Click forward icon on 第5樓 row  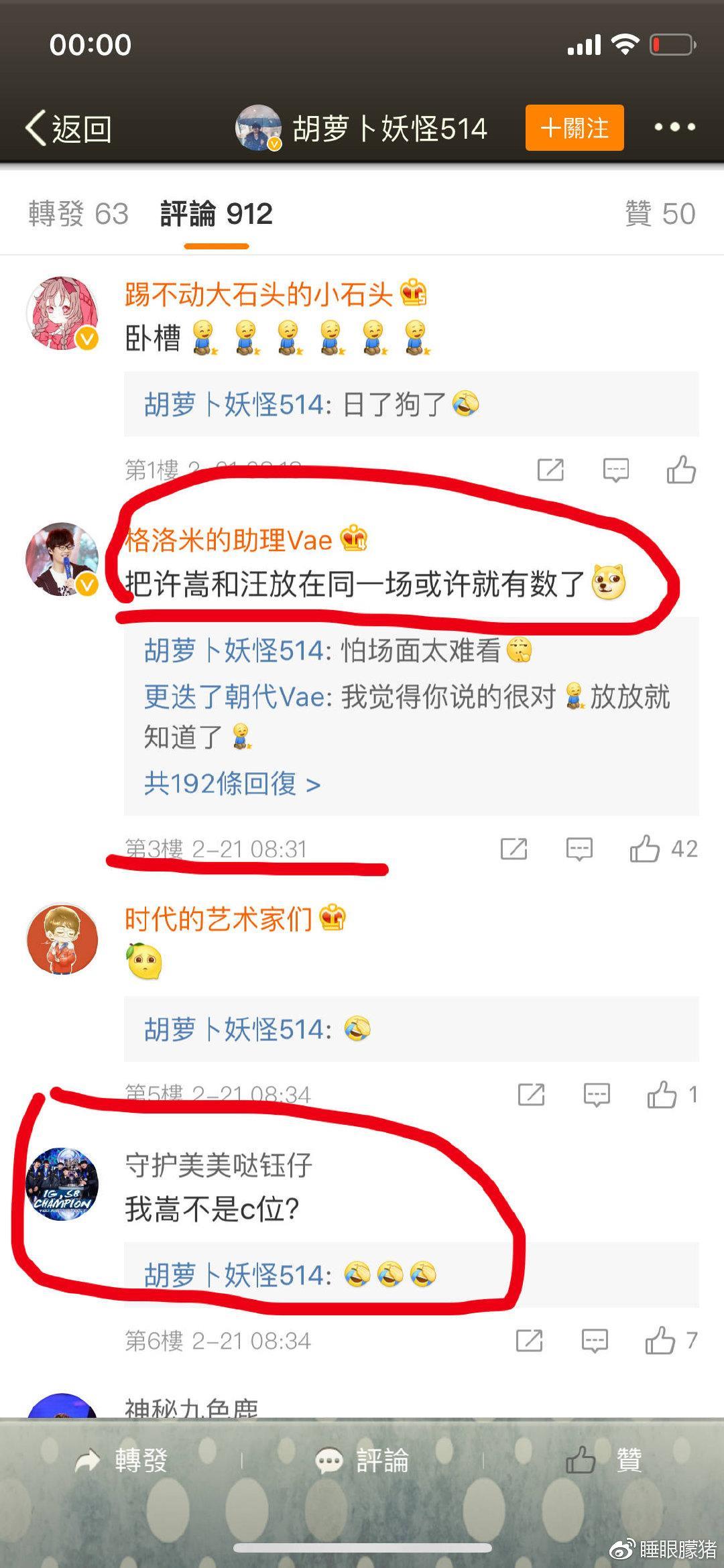point(531,1095)
